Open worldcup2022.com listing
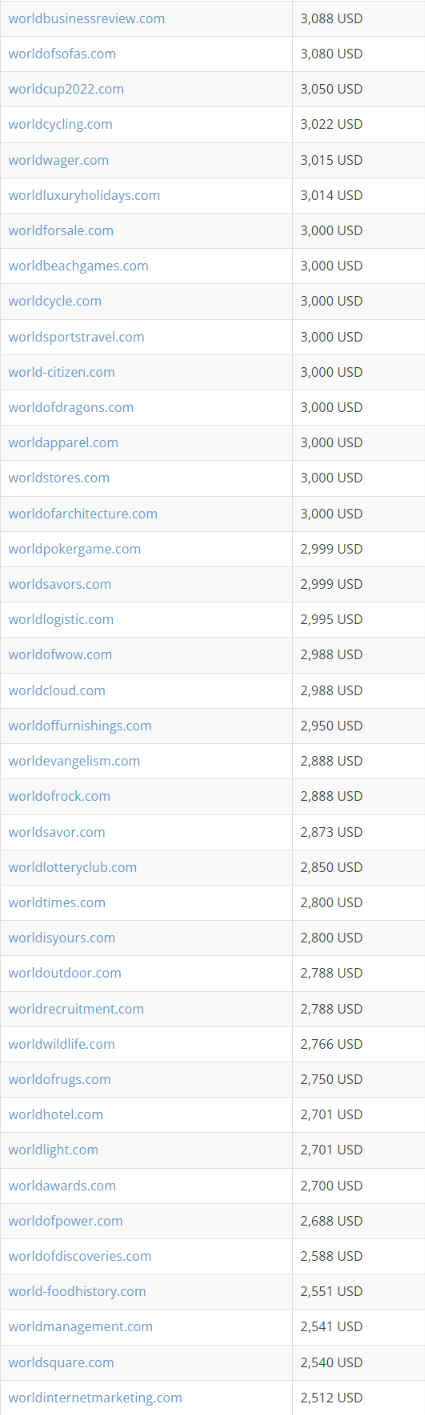 (66, 89)
